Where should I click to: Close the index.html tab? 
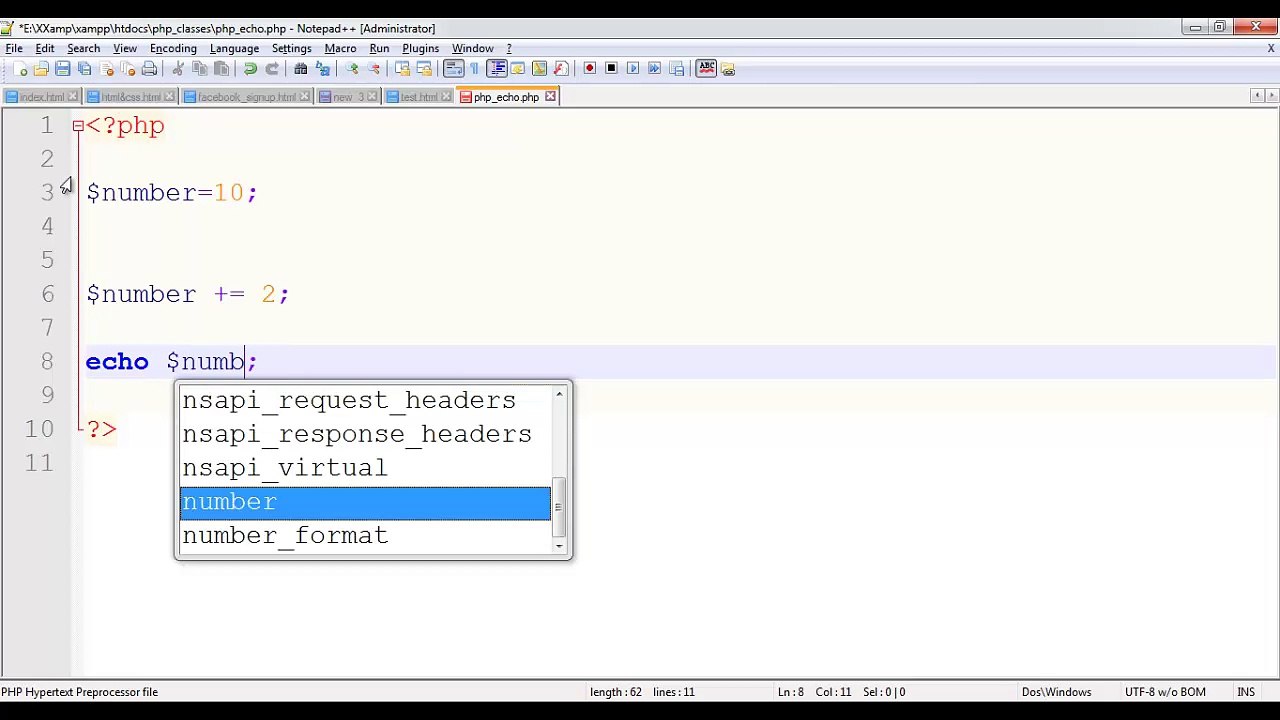(71, 97)
